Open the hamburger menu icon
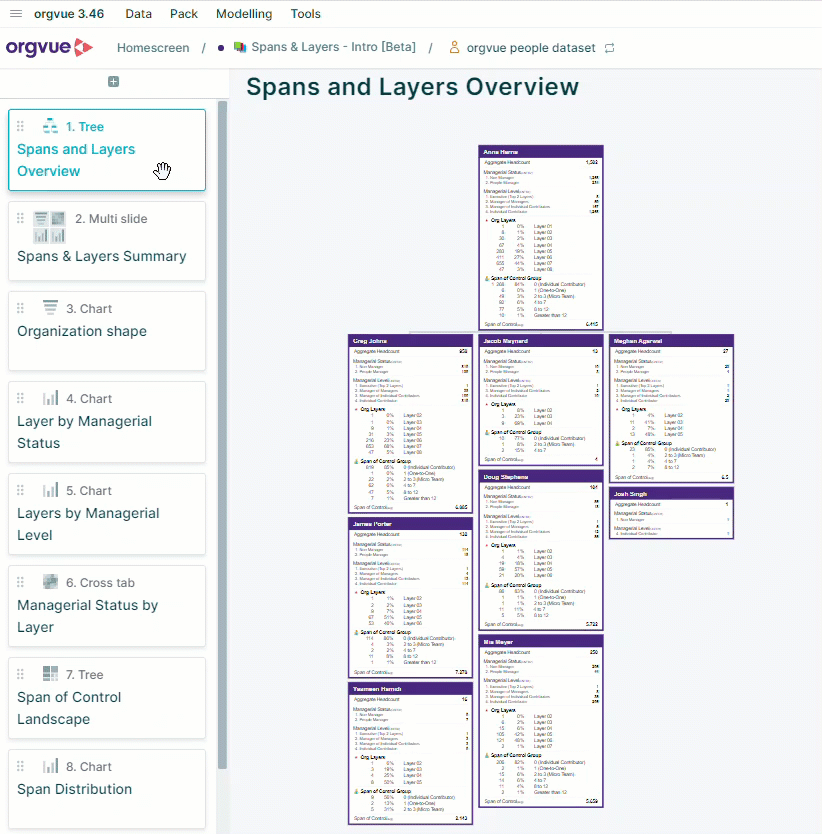The image size is (822, 834). click(16, 14)
